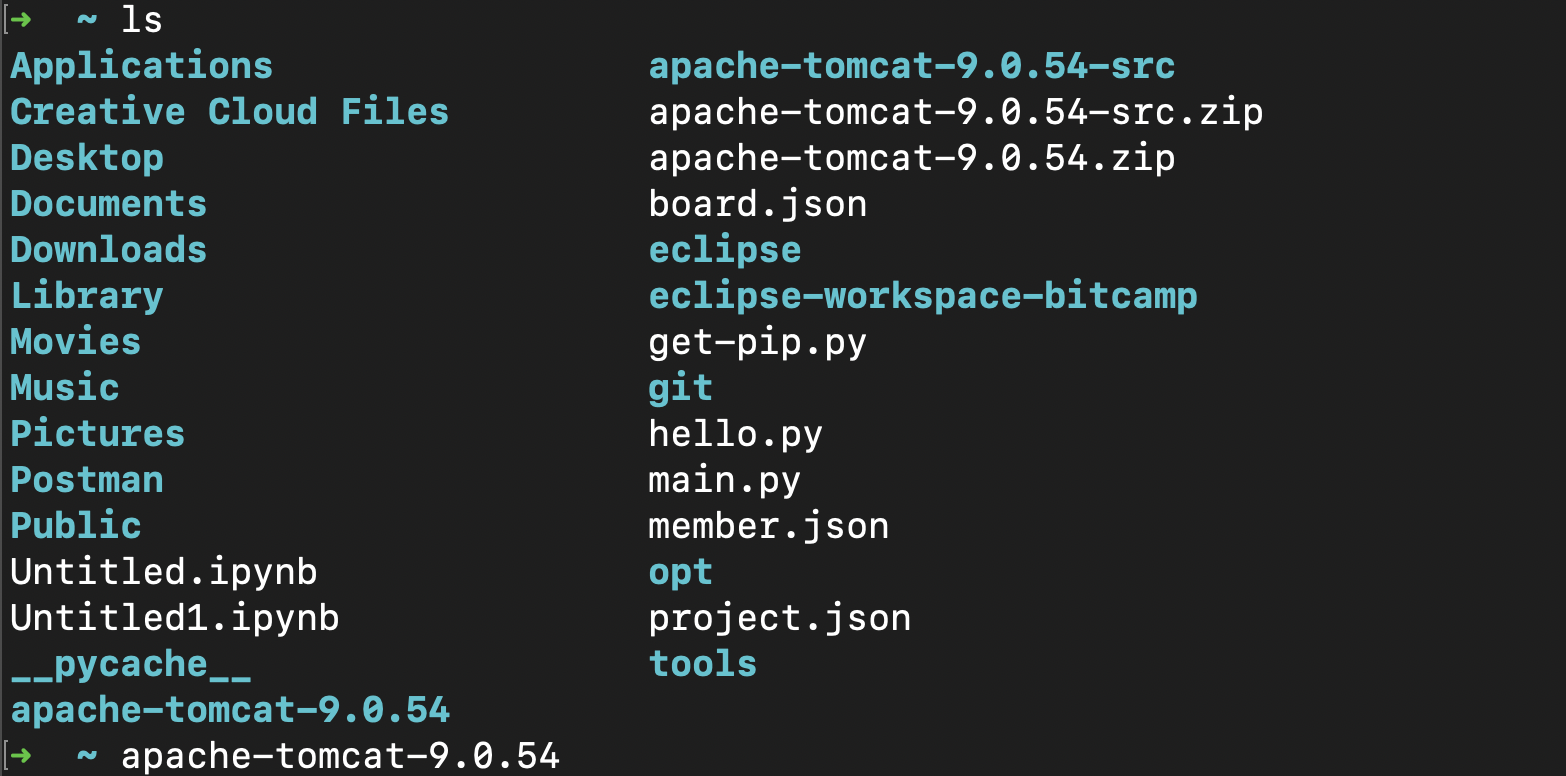Image resolution: width=1566 pixels, height=776 pixels.
Task: Select the apache-tomcat-9.0.54-src directory entry
Action: [912, 67]
